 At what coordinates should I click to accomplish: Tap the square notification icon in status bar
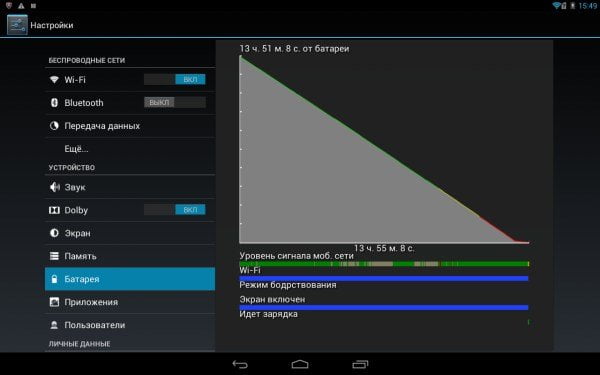coord(33,6)
